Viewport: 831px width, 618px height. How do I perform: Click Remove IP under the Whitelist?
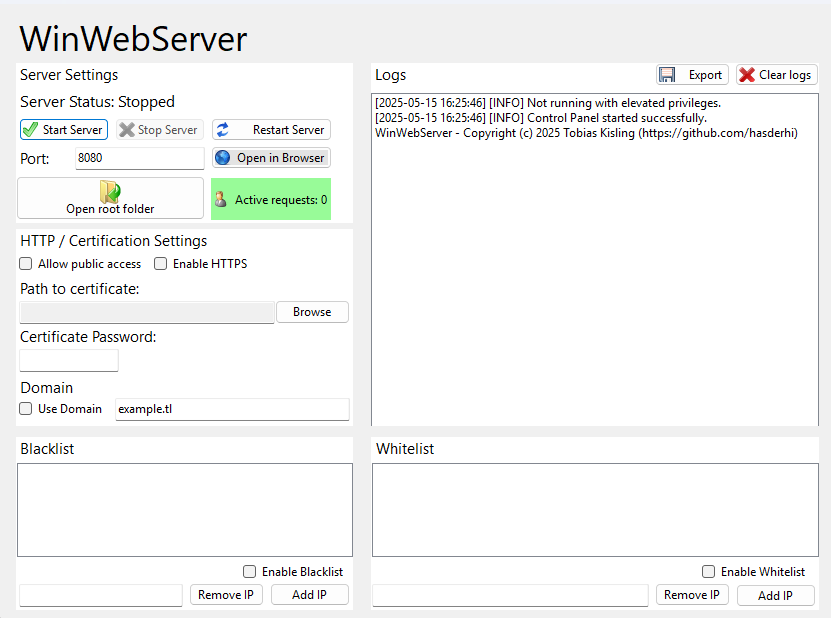click(x=692, y=595)
